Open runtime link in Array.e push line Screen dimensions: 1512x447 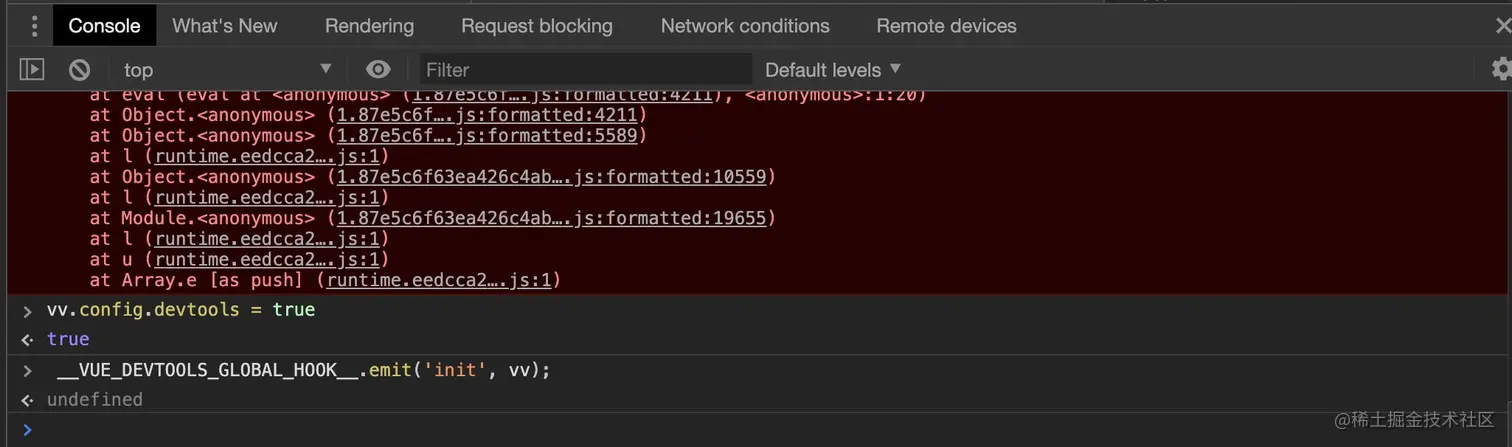tap(439, 280)
